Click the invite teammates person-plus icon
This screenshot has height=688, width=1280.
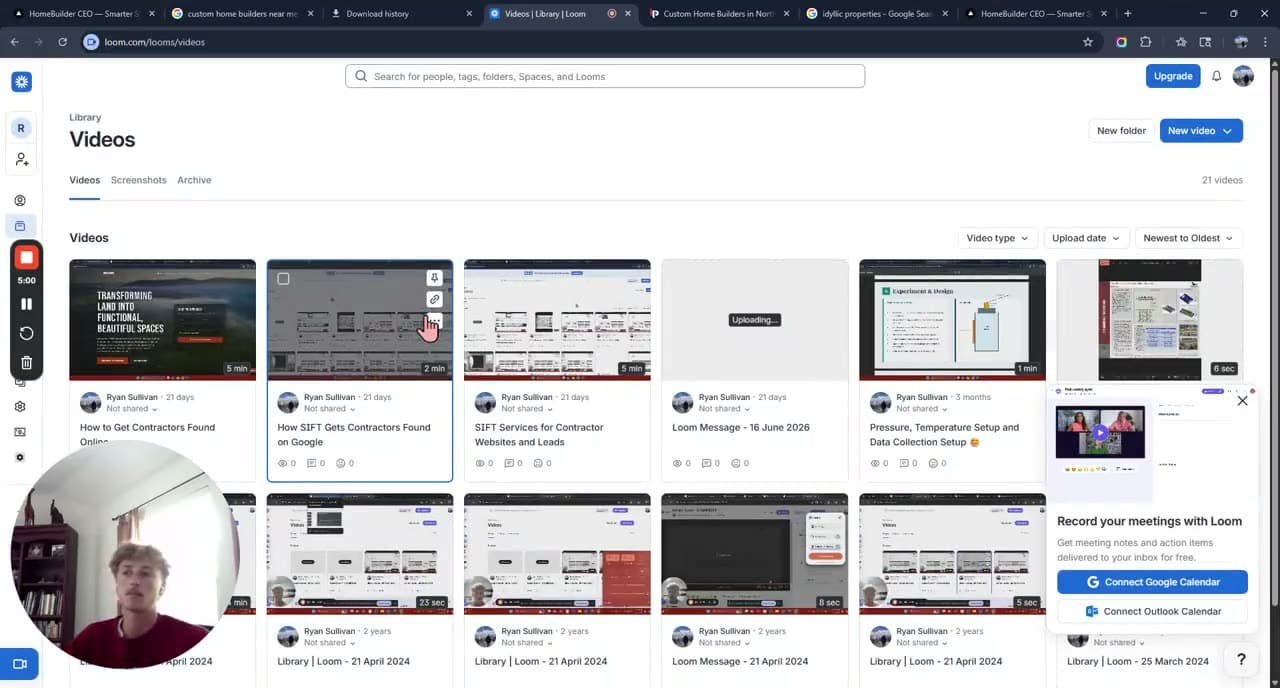coord(21,160)
